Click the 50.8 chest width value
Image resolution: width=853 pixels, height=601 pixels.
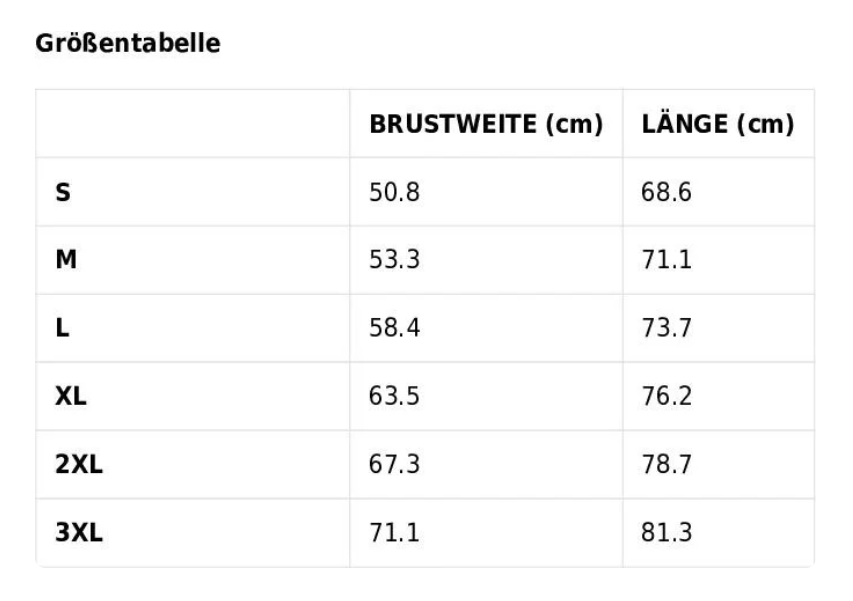[395, 192]
